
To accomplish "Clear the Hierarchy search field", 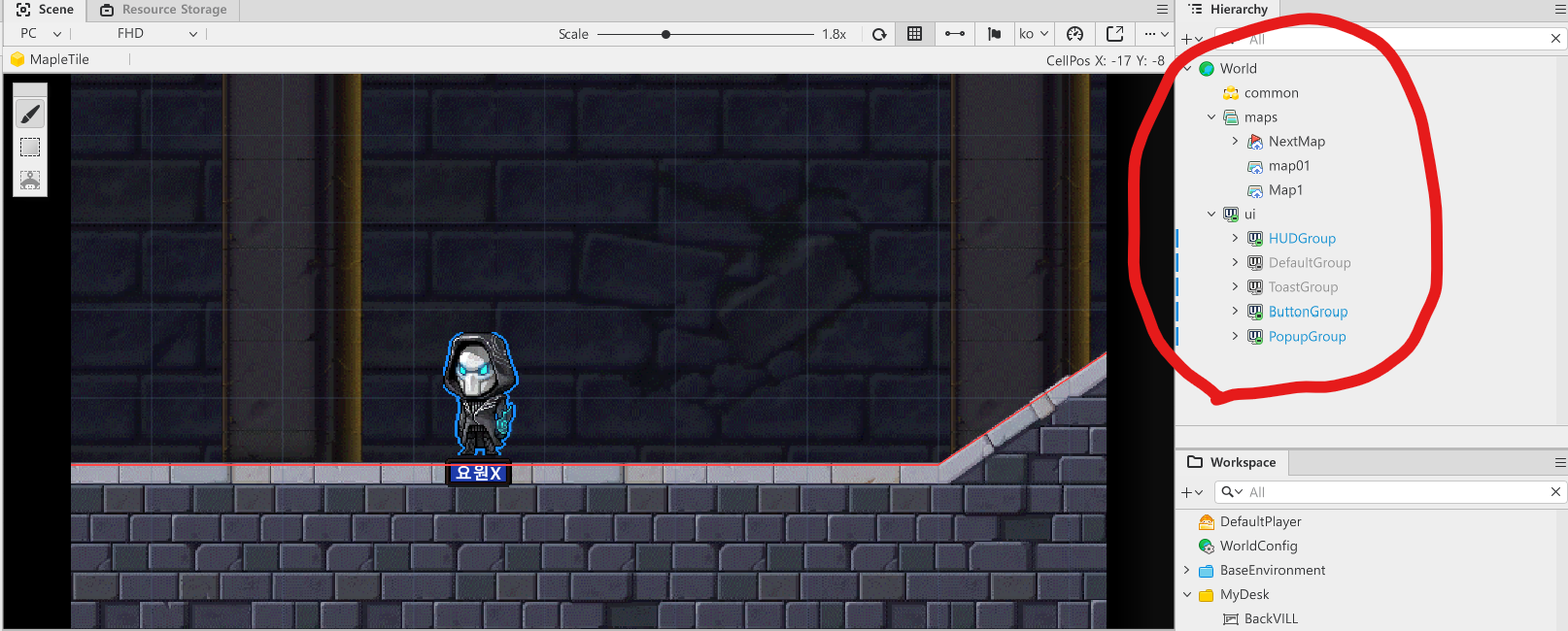I will (x=1555, y=39).
